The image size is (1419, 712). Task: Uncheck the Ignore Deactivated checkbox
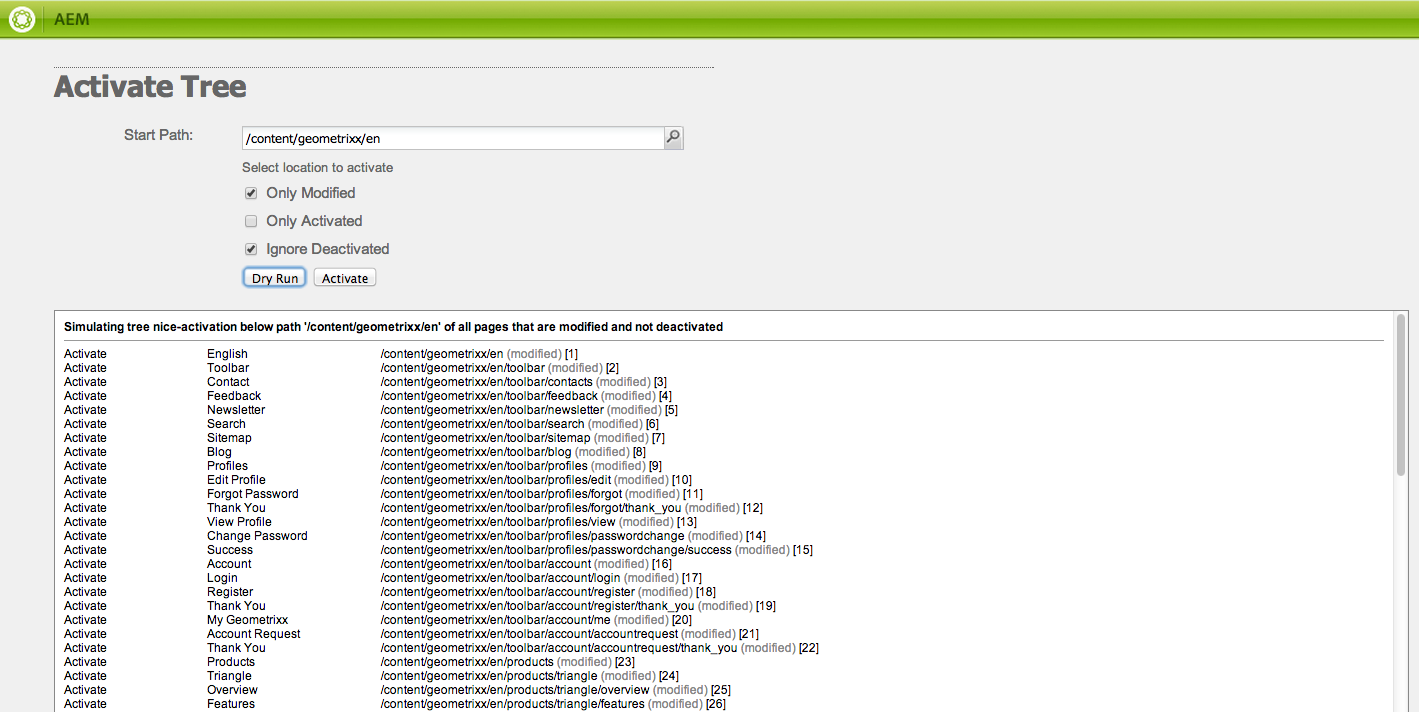click(251, 249)
